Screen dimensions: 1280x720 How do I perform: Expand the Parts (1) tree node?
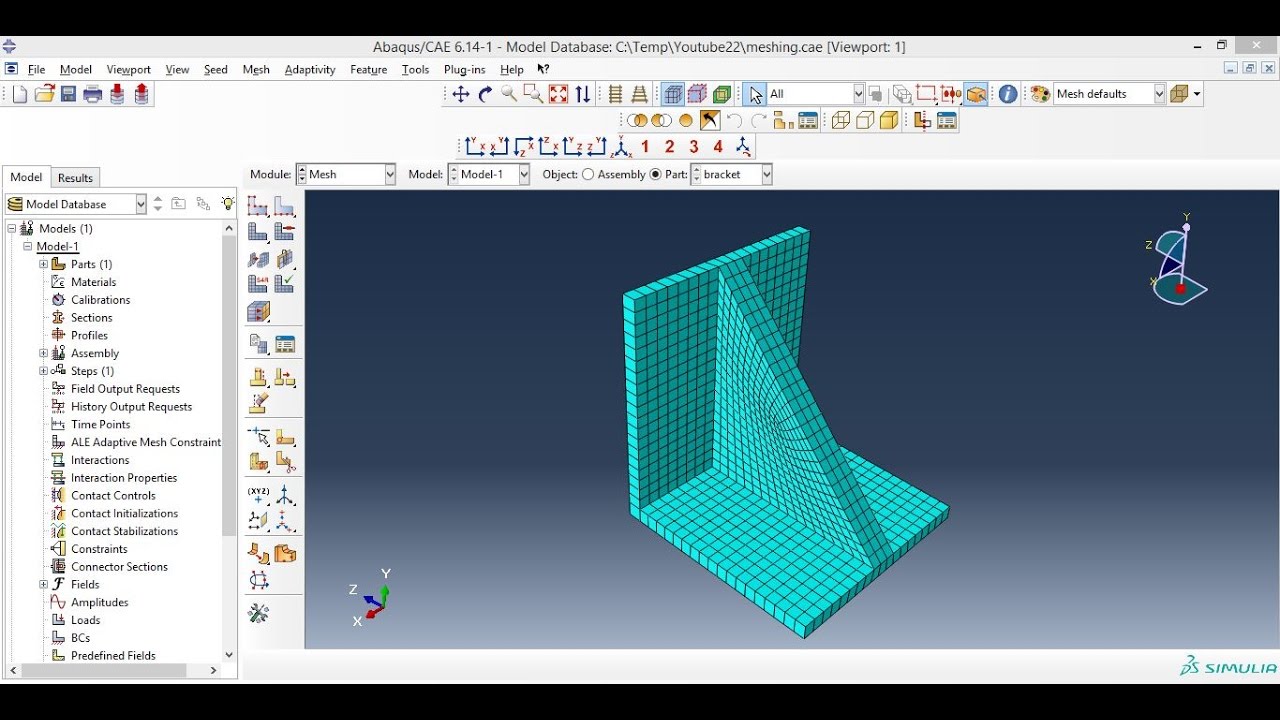[43, 264]
